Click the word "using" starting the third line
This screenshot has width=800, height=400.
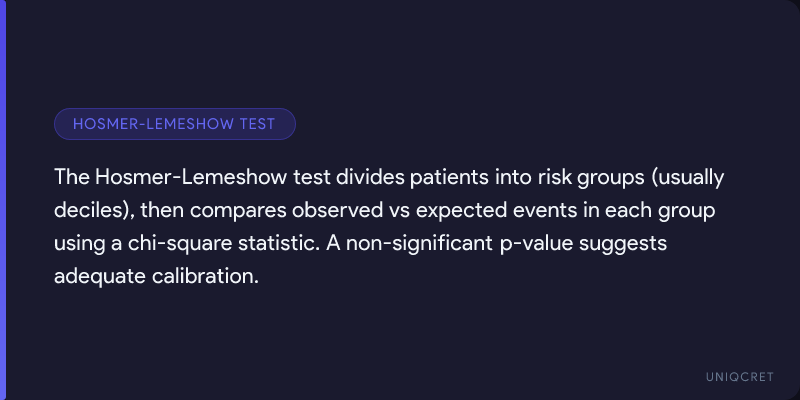(x=79, y=244)
